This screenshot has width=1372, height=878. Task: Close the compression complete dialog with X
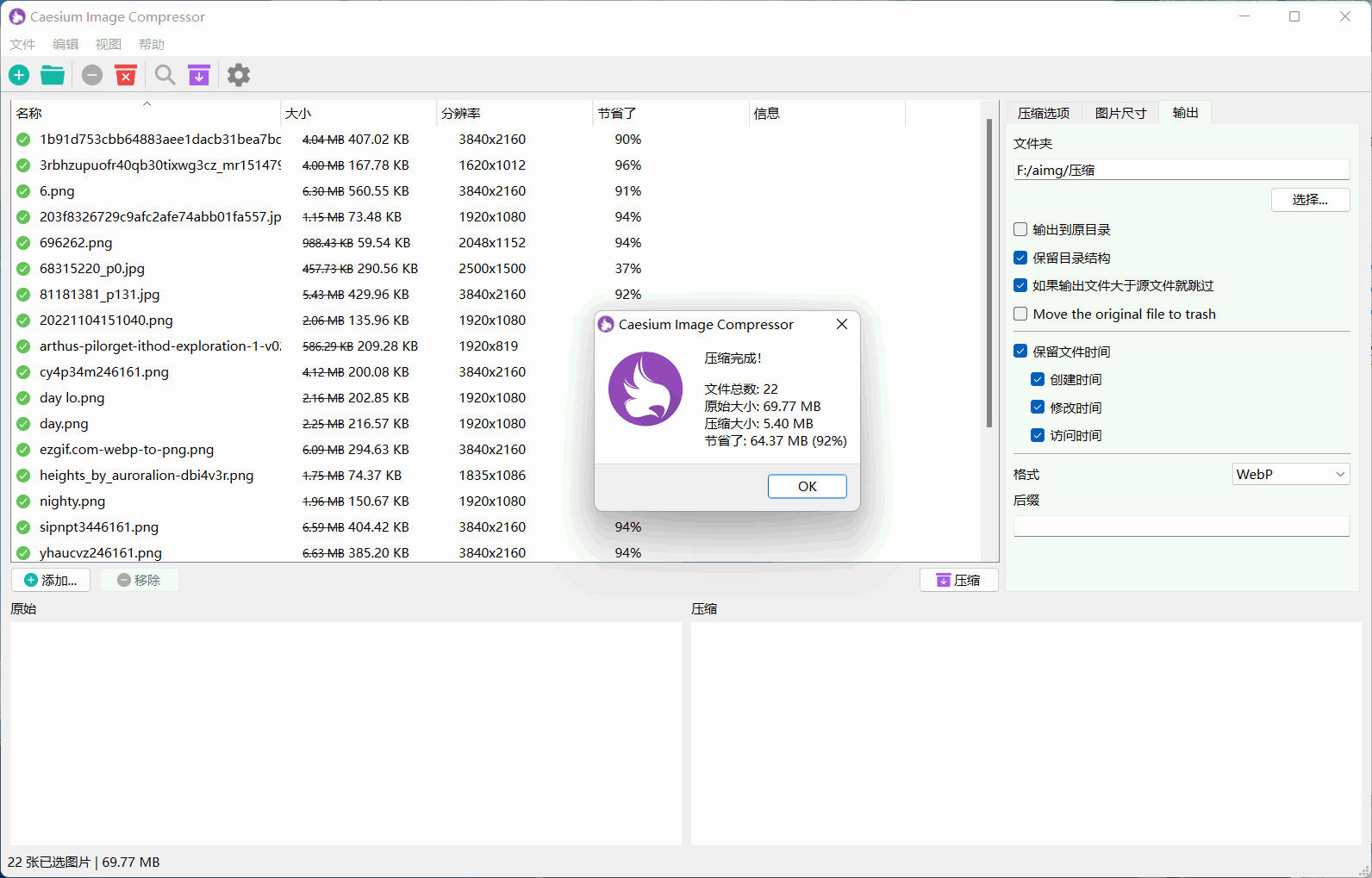842,324
